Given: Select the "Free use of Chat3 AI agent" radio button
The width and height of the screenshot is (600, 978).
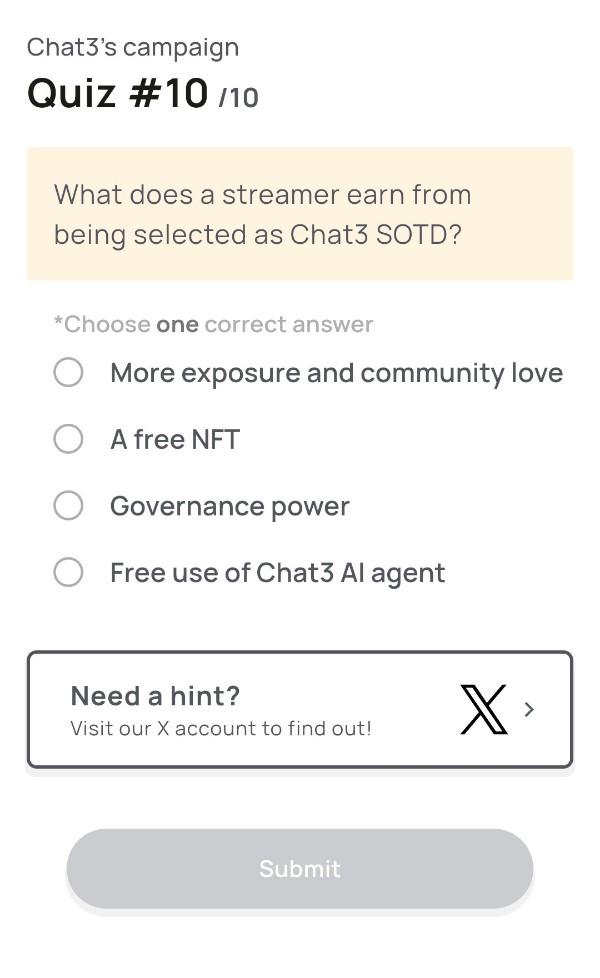Looking at the screenshot, I should pyautogui.click(x=68, y=573).
